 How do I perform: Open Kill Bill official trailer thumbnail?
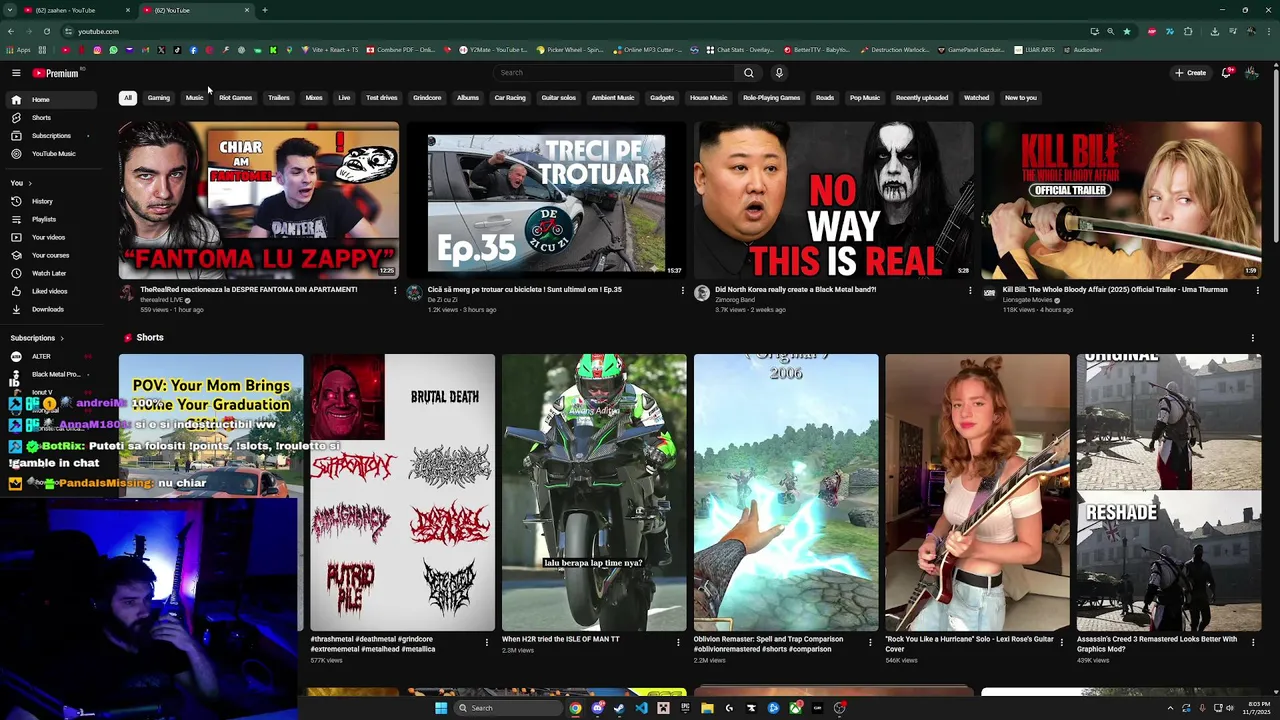coord(1121,200)
